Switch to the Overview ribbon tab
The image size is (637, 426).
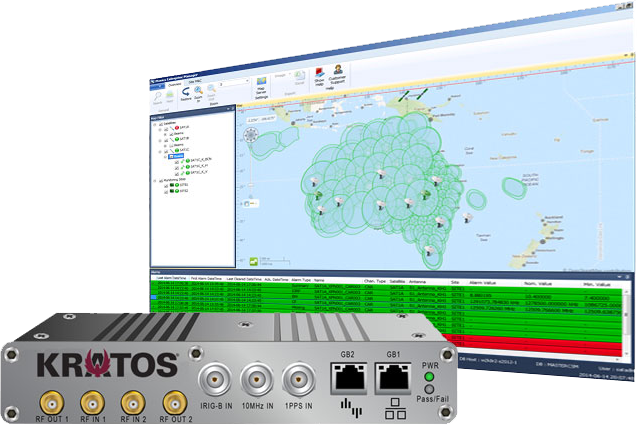[x=174, y=85]
